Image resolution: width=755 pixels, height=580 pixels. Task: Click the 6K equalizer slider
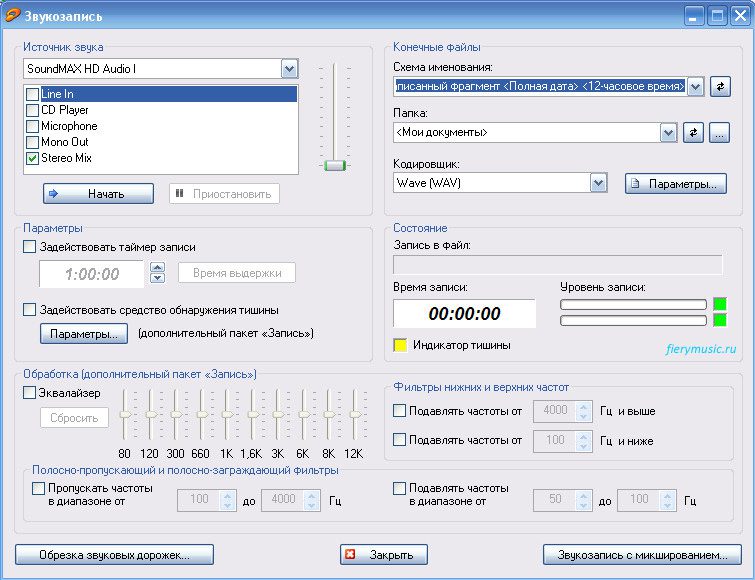(x=304, y=414)
